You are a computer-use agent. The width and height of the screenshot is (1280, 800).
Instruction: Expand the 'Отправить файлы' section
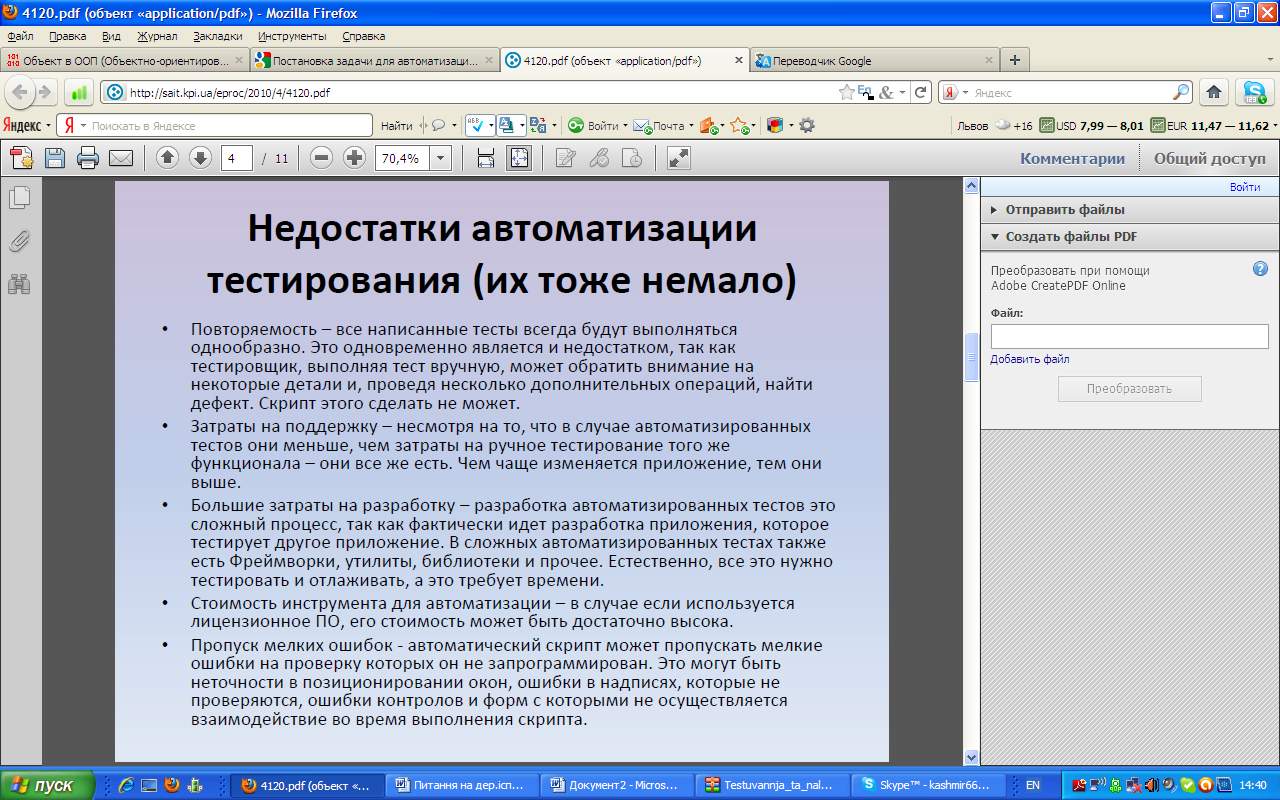1064,210
